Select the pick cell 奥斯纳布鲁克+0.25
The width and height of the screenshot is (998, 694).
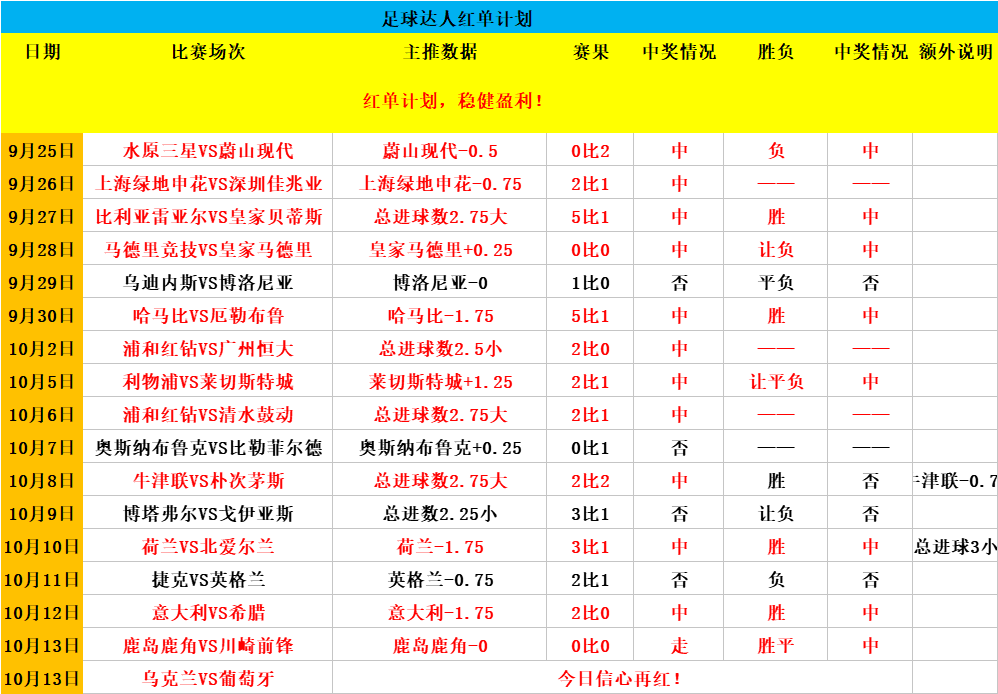point(440,448)
